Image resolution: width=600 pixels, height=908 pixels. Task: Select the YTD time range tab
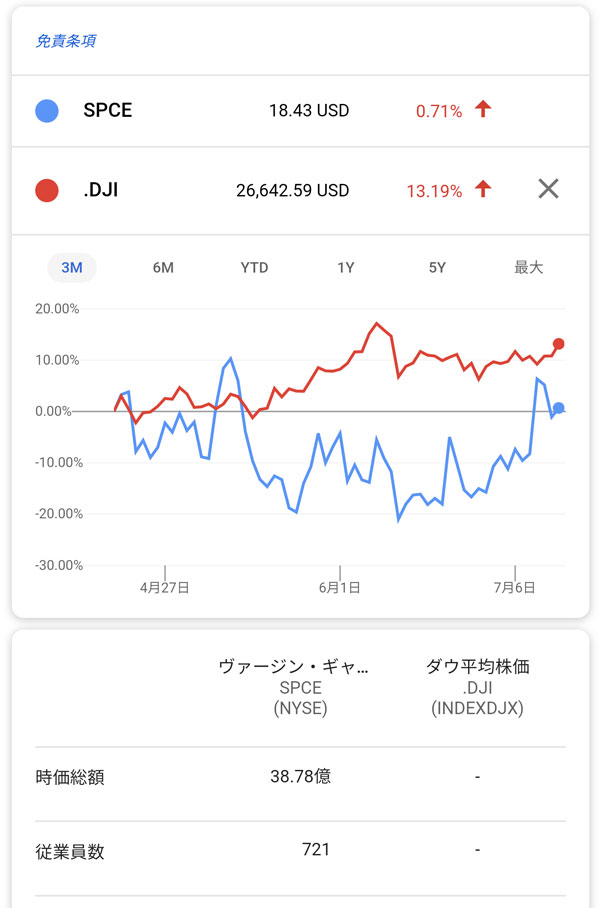(x=254, y=268)
